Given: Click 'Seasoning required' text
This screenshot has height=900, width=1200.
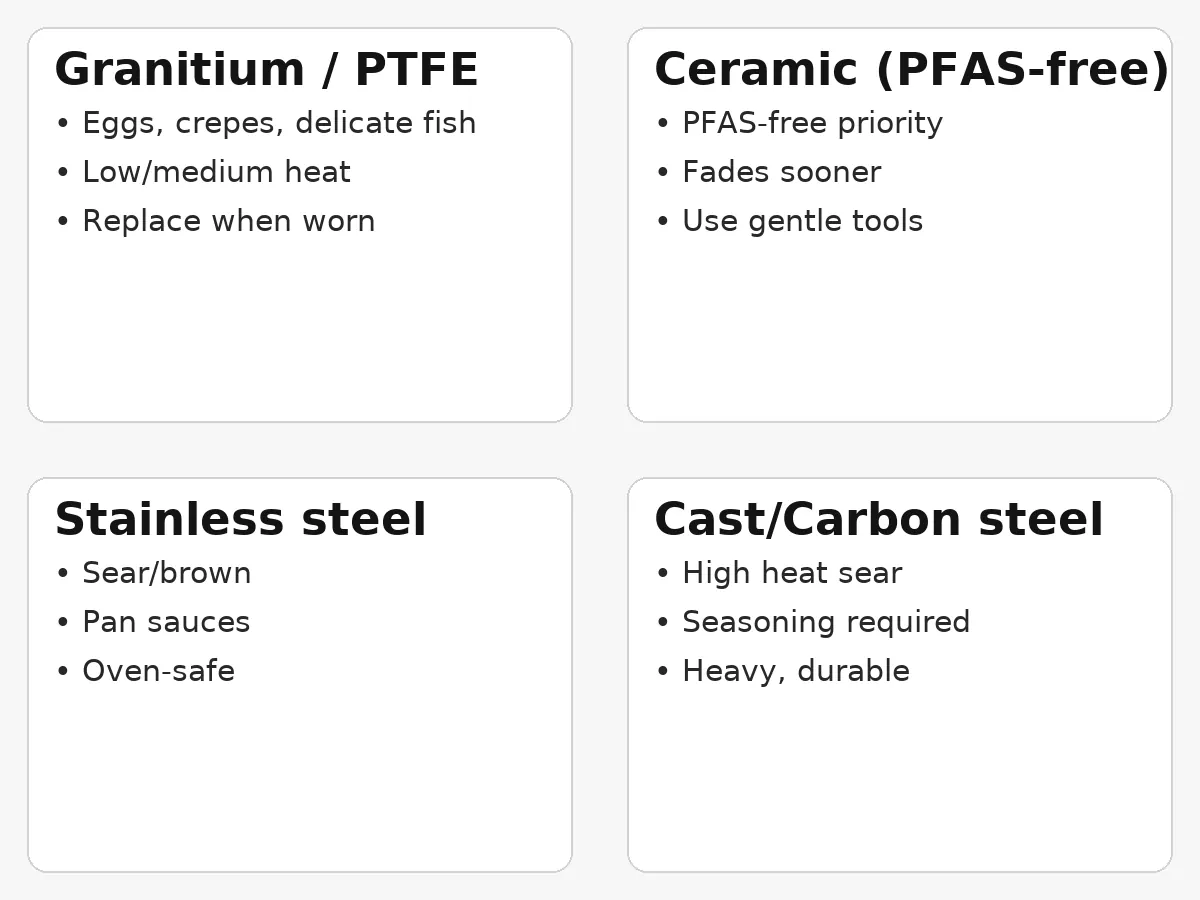Looking at the screenshot, I should 826,622.
